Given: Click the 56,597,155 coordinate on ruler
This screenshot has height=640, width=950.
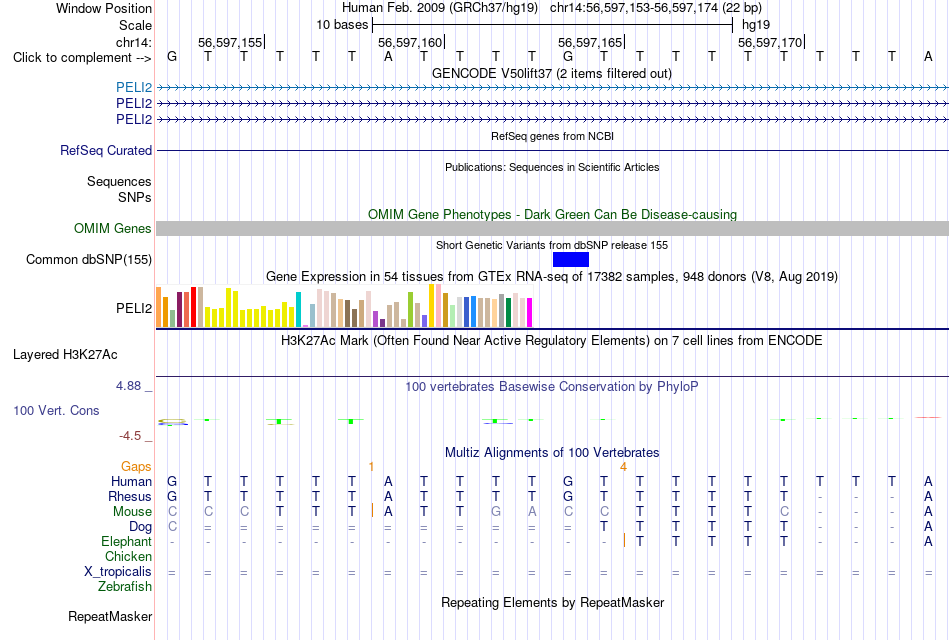Looking at the screenshot, I should coord(230,42).
